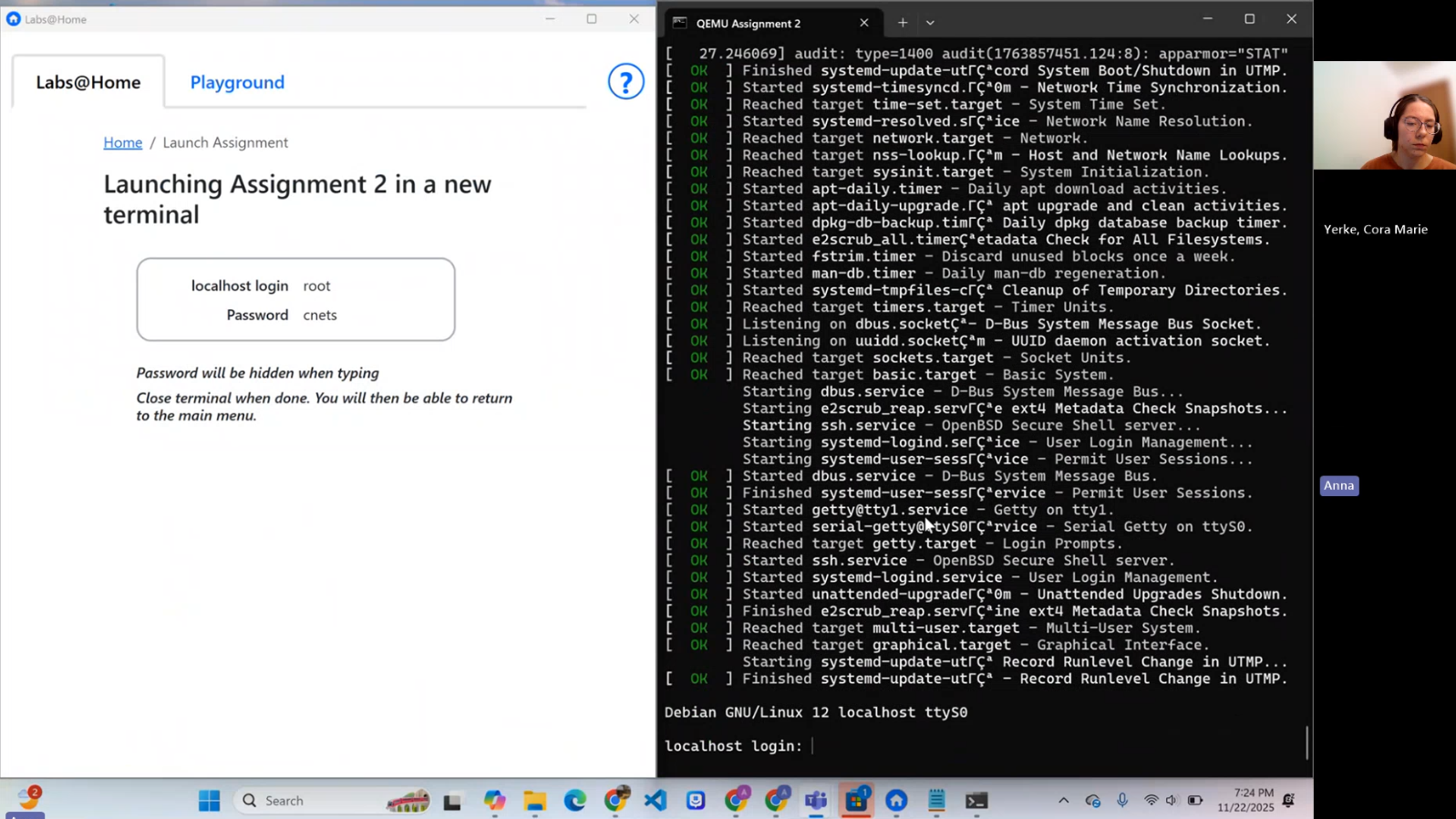The image size is (1456, 819).
Task: Open the clock and date panel
Action: tap(1253, 801)
